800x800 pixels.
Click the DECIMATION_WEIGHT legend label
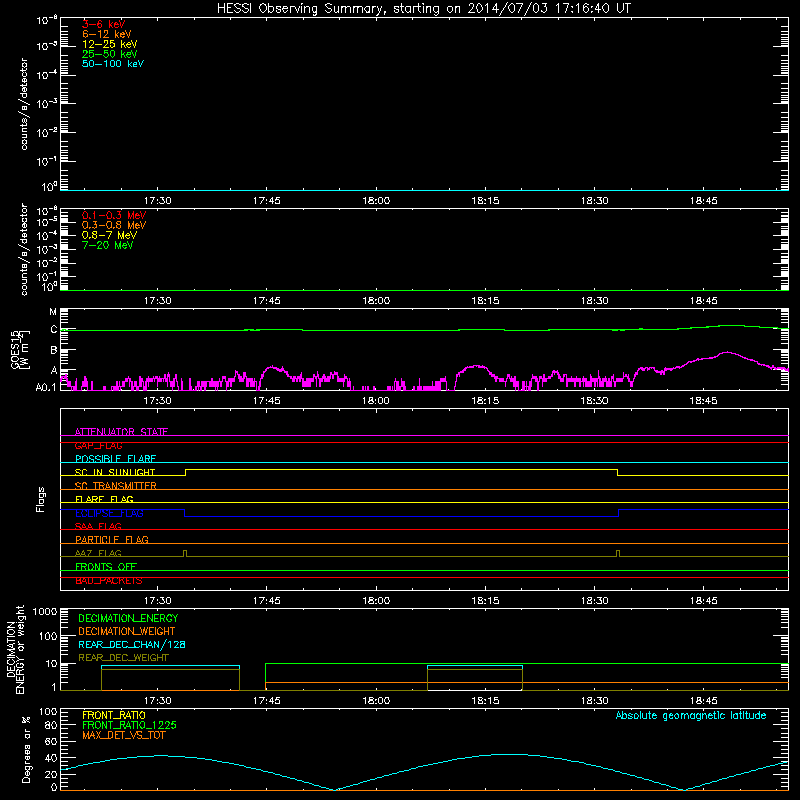point(127,631)
